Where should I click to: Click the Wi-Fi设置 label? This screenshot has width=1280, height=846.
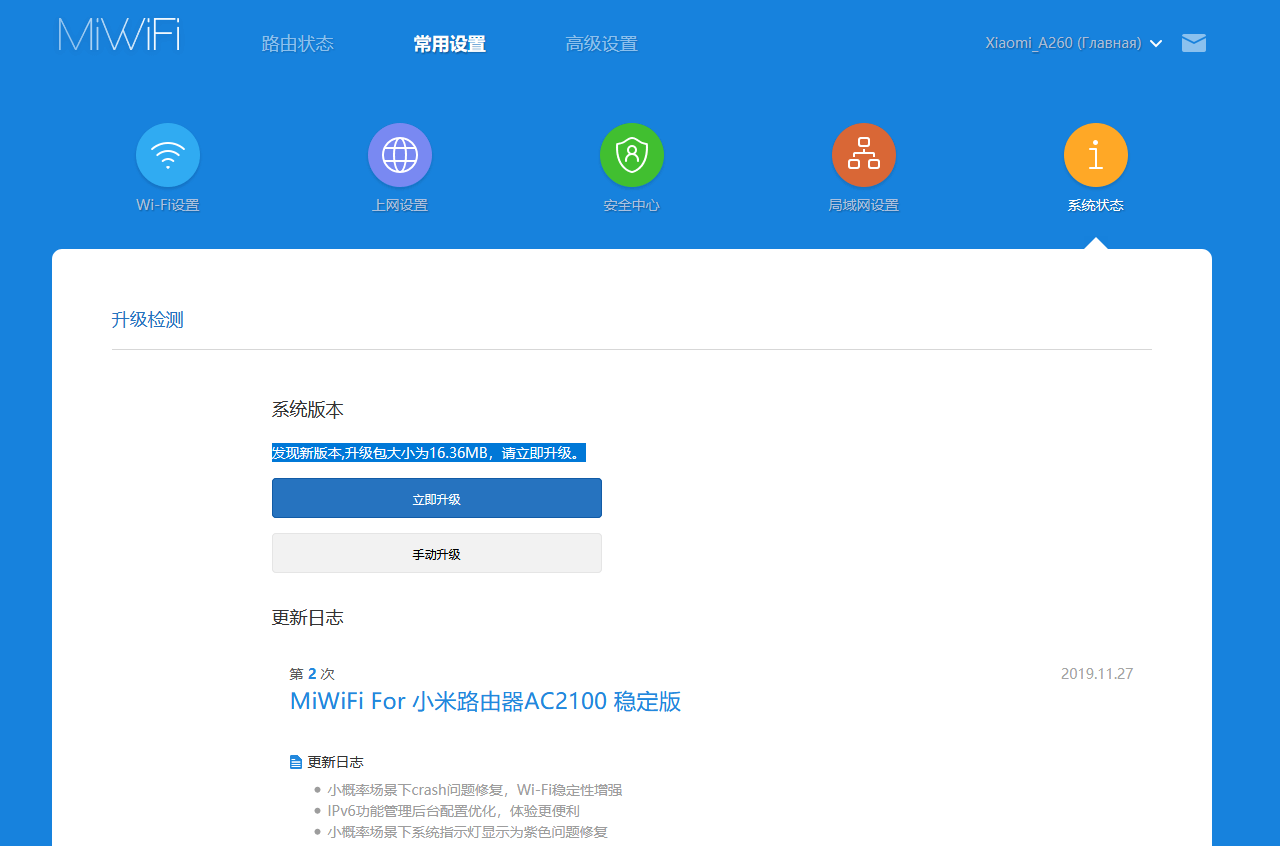tap(168, 206)
